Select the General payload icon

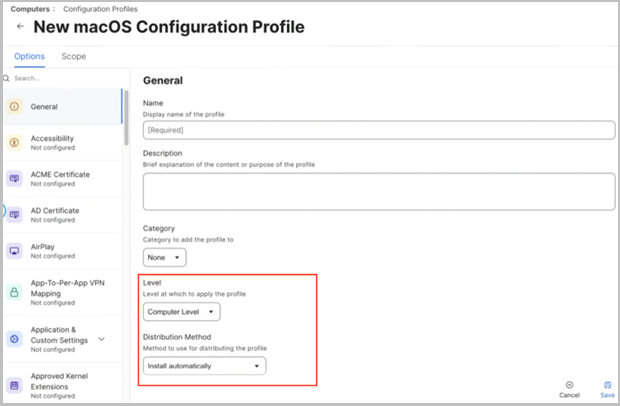(14, 106)
